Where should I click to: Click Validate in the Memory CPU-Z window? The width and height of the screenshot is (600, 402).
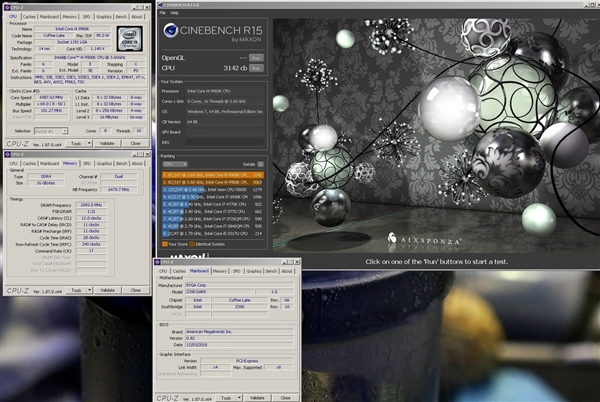click(106, 289)
